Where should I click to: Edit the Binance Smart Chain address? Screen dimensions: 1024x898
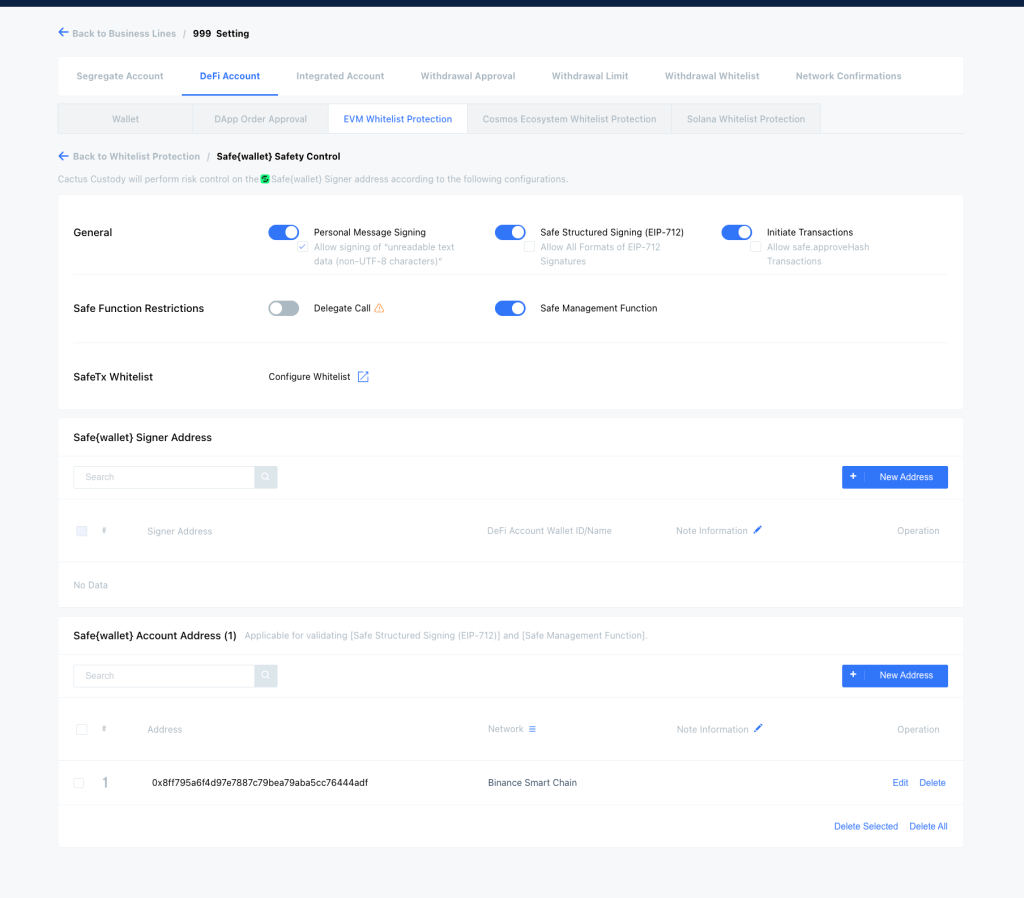900,783
